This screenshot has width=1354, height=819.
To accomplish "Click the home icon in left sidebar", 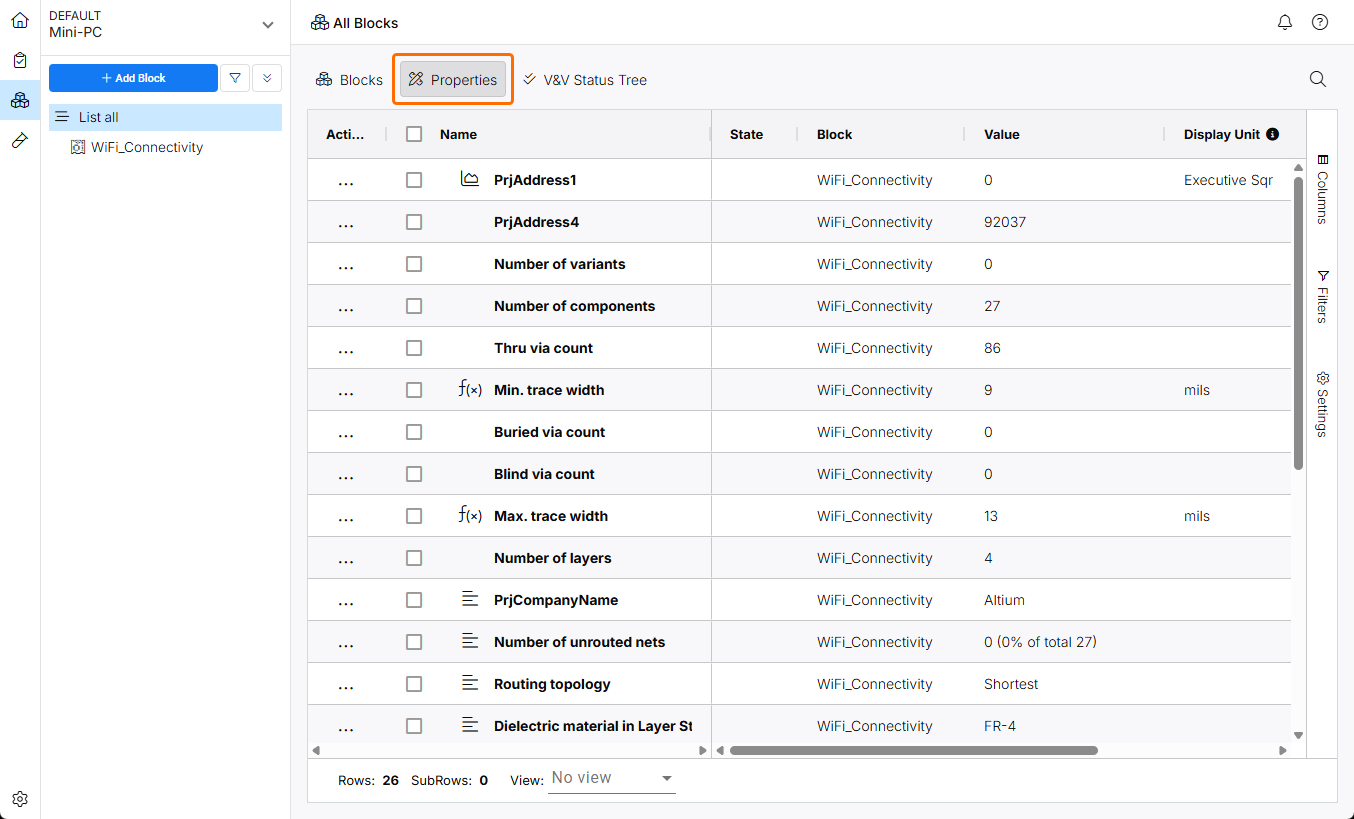I will tap(20, 21).
